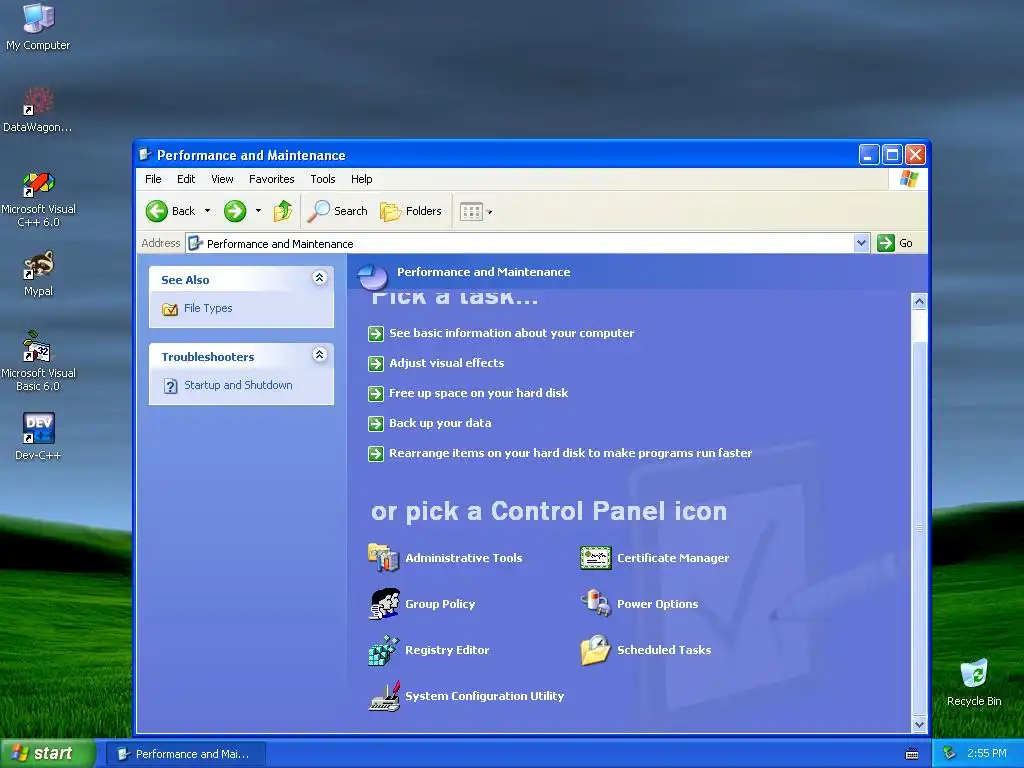This screenshot has height=768, width=1024.
Task: Click Free up space on your hard disk
Action: (479, 393)
